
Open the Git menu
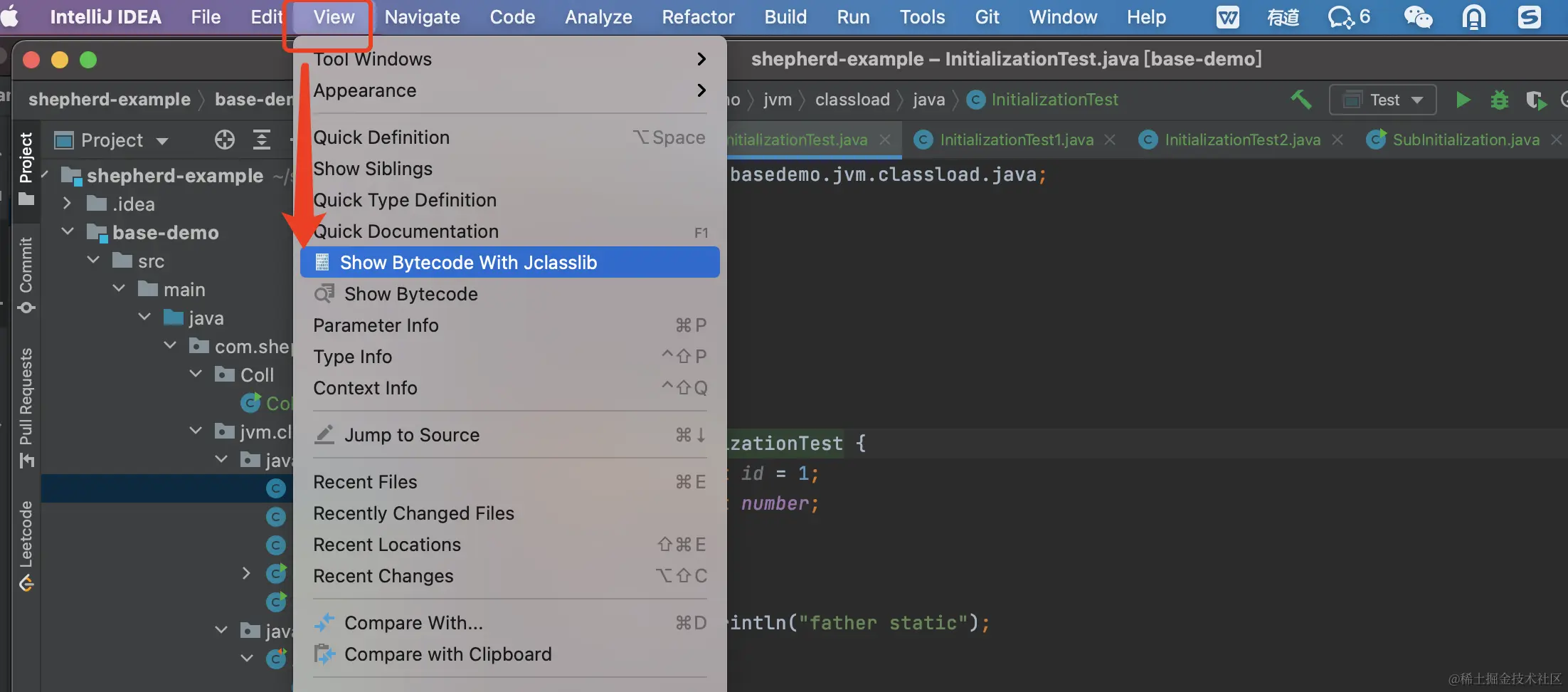coord(987,16)
